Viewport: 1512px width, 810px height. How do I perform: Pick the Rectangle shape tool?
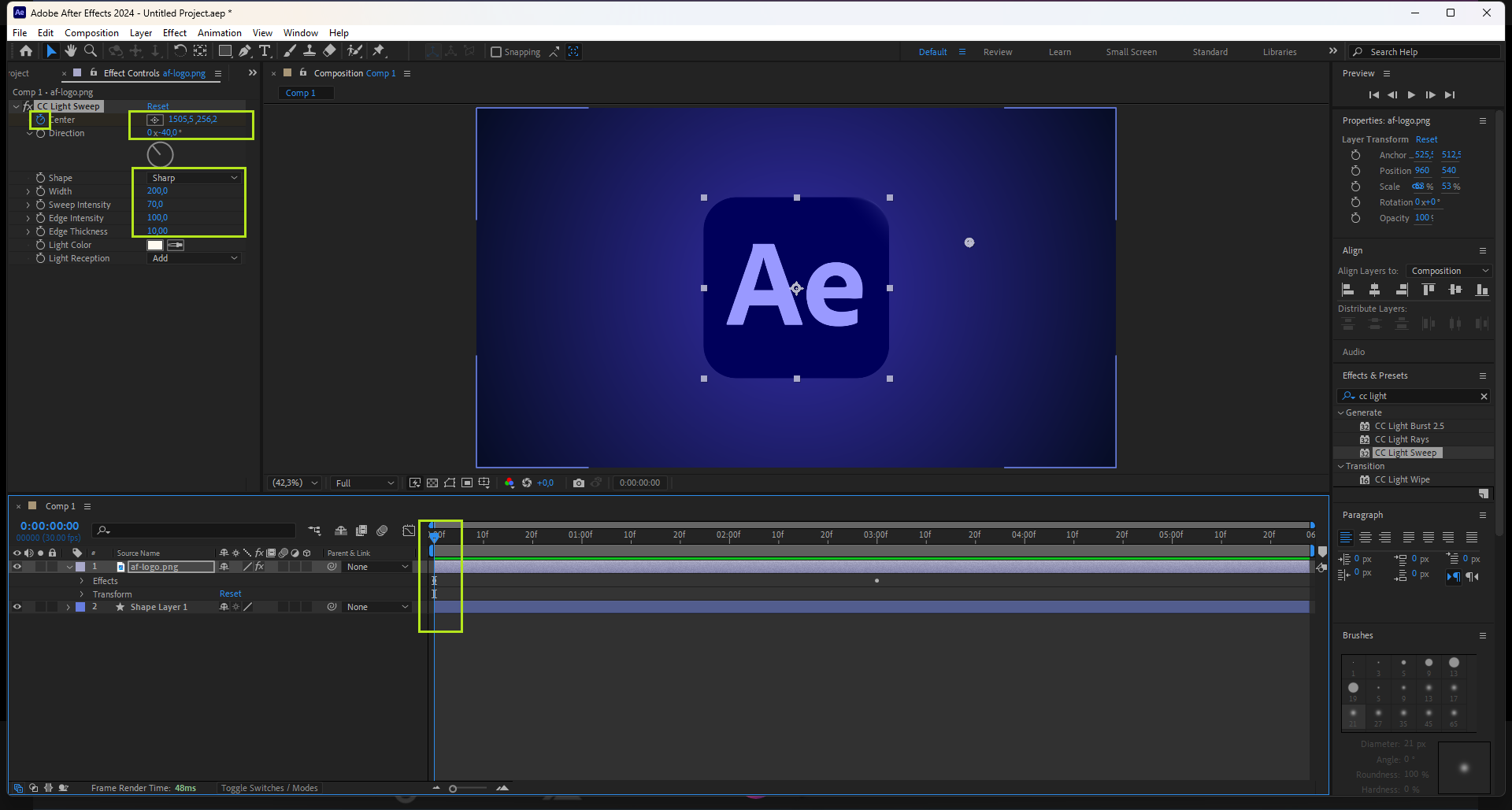click(224, 51)
